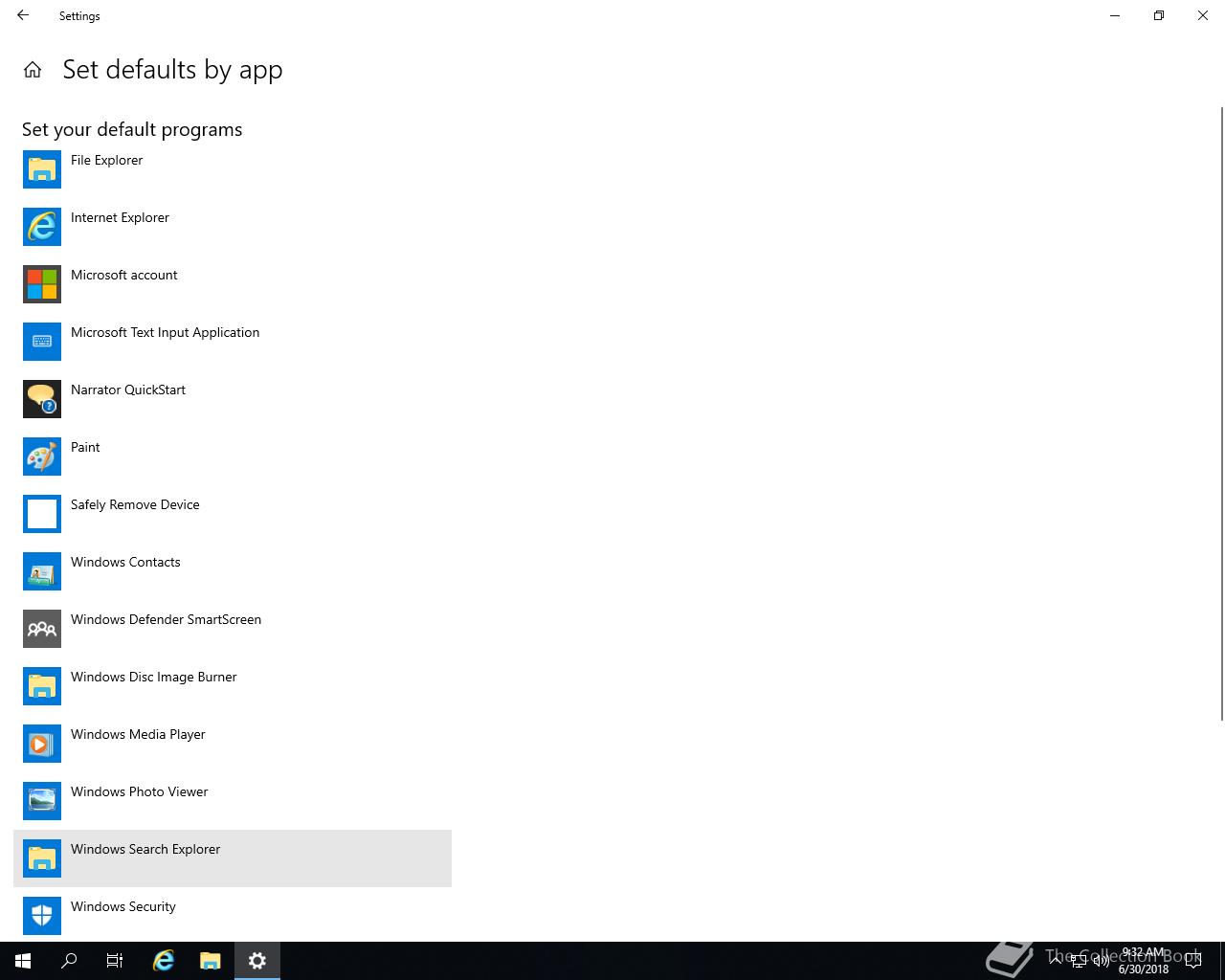Select the Windows Media Player label
Image resolution: width=1225 pixels, height=980 pixels.
[x=138, y=734]
